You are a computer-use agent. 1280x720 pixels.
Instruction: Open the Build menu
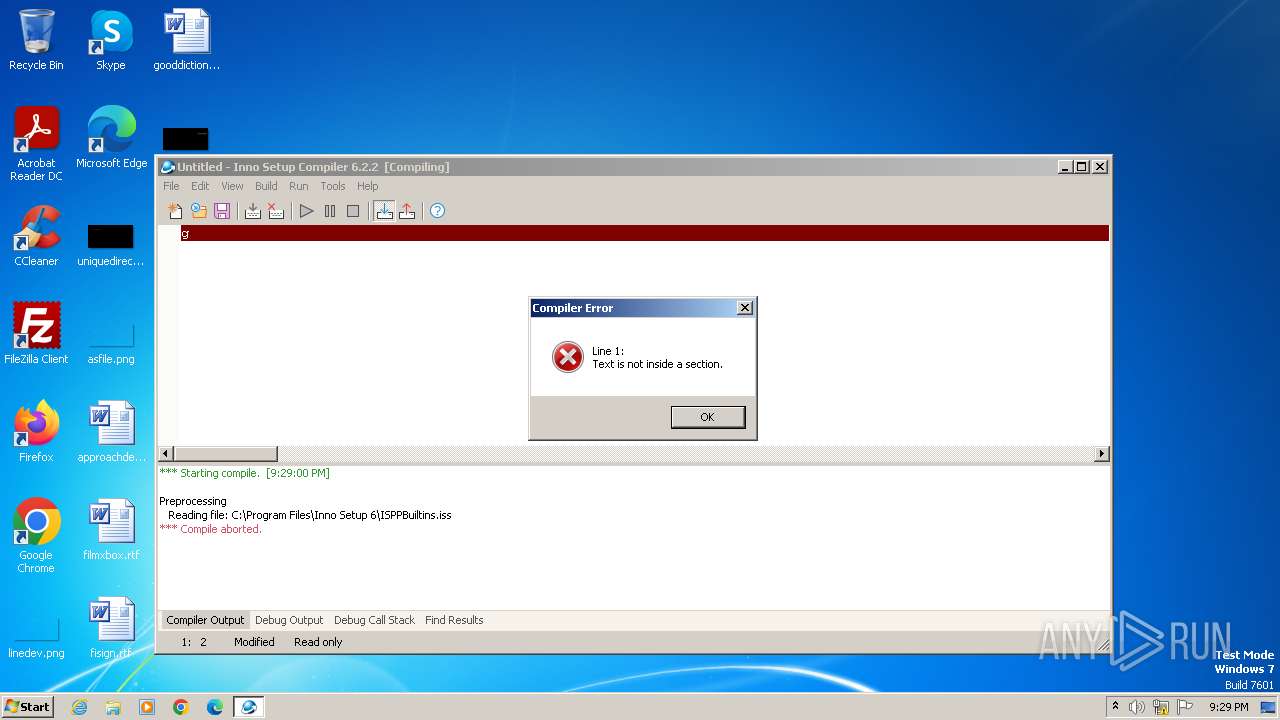266,186
